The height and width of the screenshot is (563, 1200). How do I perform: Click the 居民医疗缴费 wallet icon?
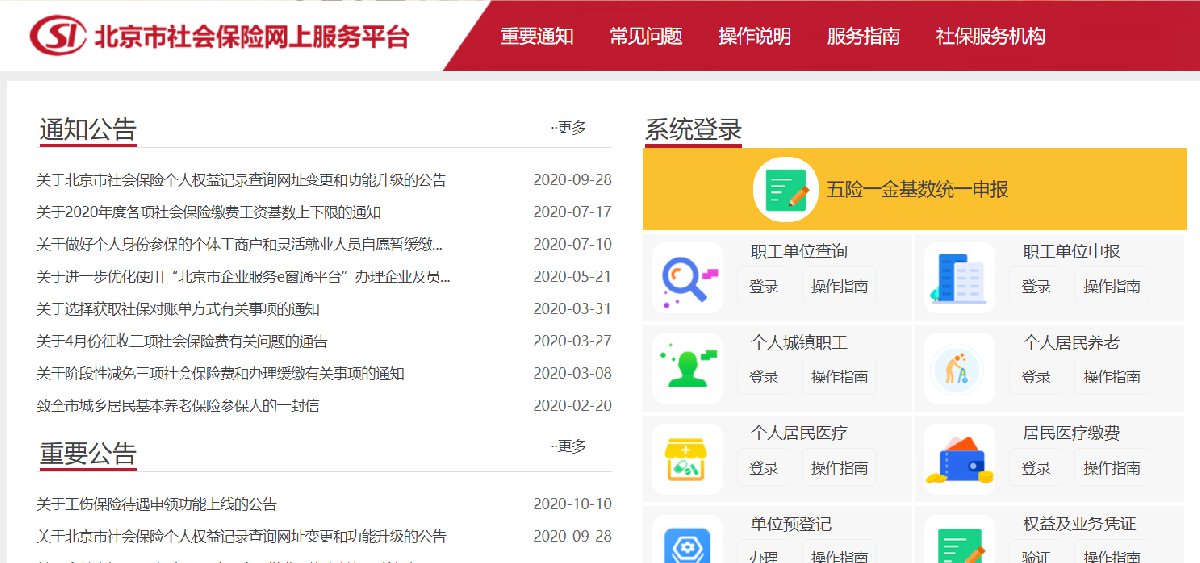tap(959, 459)
